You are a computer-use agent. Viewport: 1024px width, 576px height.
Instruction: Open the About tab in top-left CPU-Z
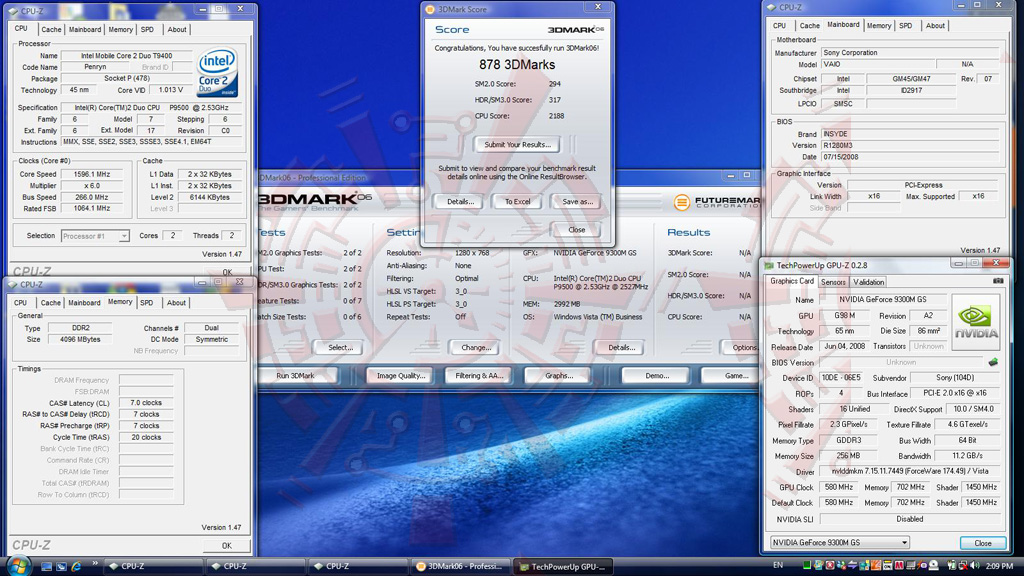[176, 29]
